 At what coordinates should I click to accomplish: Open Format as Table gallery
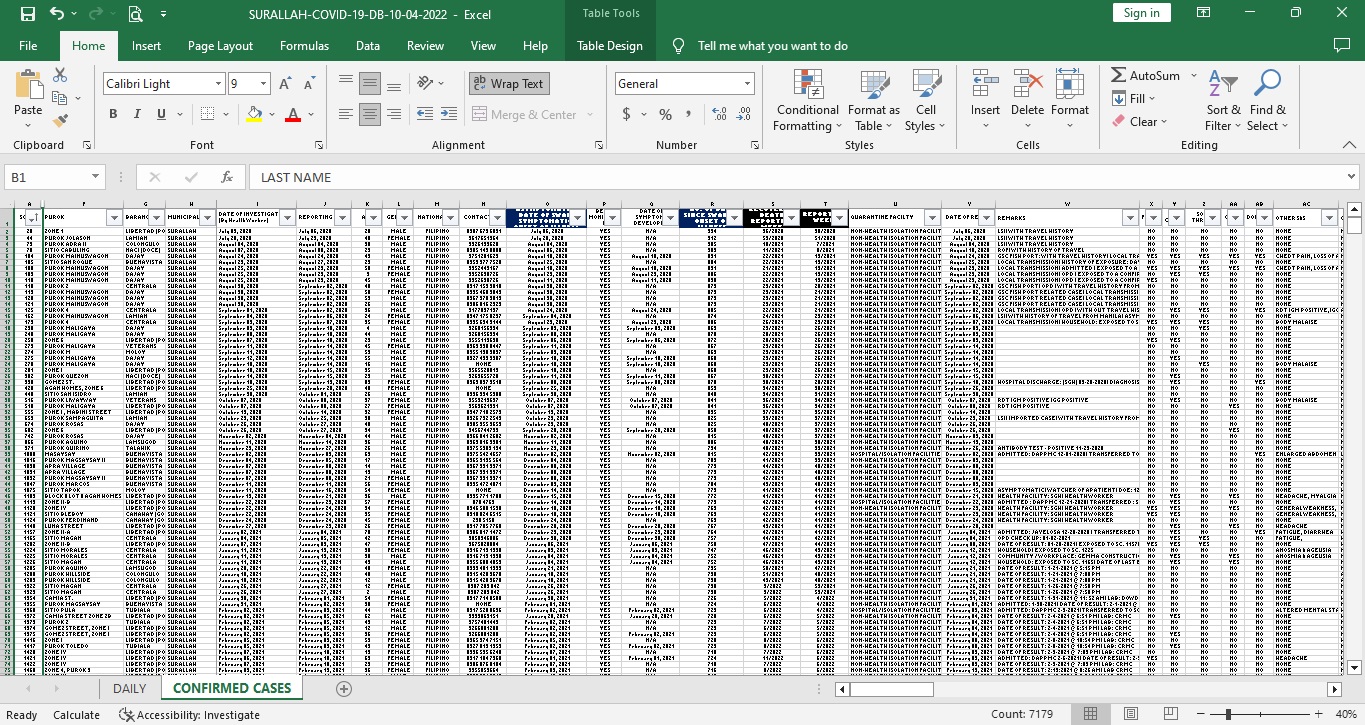click(x=874, y=100)
